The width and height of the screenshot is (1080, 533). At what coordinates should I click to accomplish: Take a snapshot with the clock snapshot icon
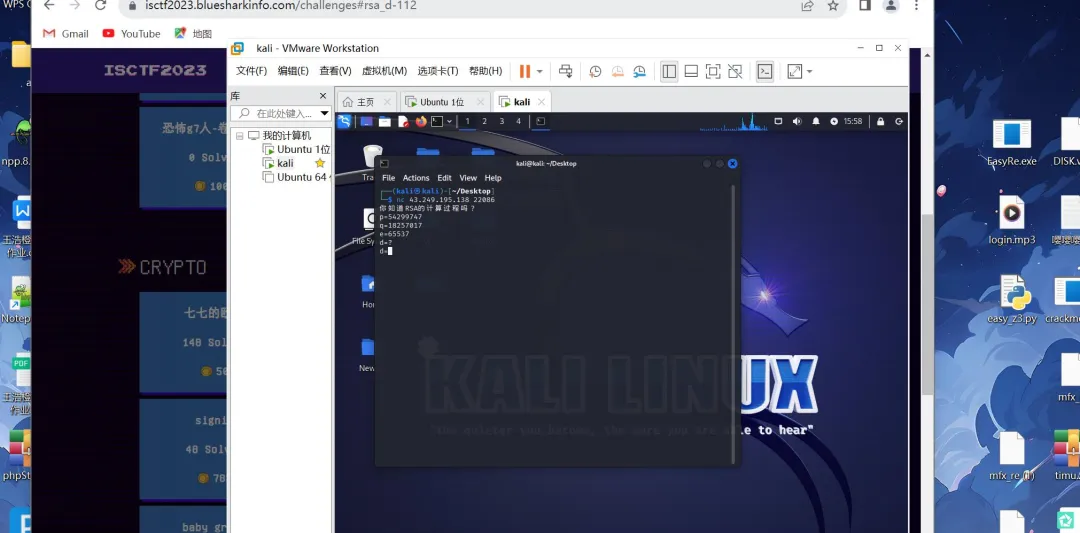(x=595, y=72)
